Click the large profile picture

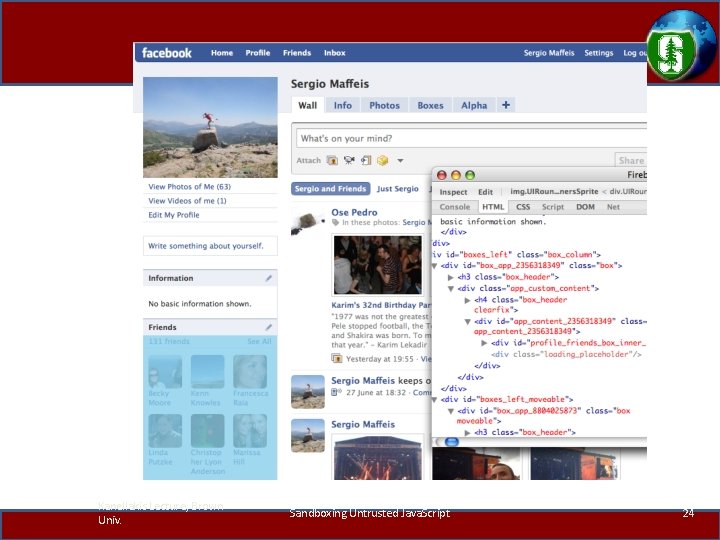tap(210, 127)
